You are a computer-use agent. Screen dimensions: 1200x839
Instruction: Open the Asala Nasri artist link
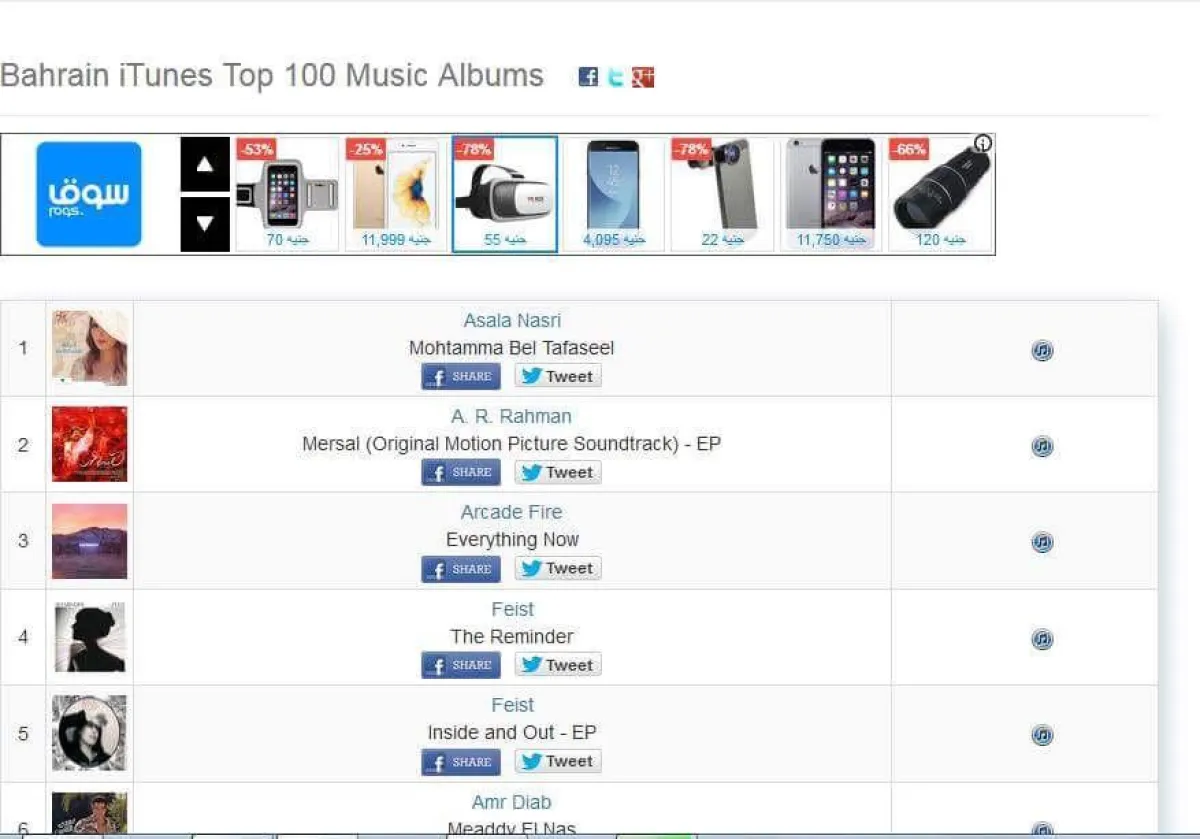512,320
